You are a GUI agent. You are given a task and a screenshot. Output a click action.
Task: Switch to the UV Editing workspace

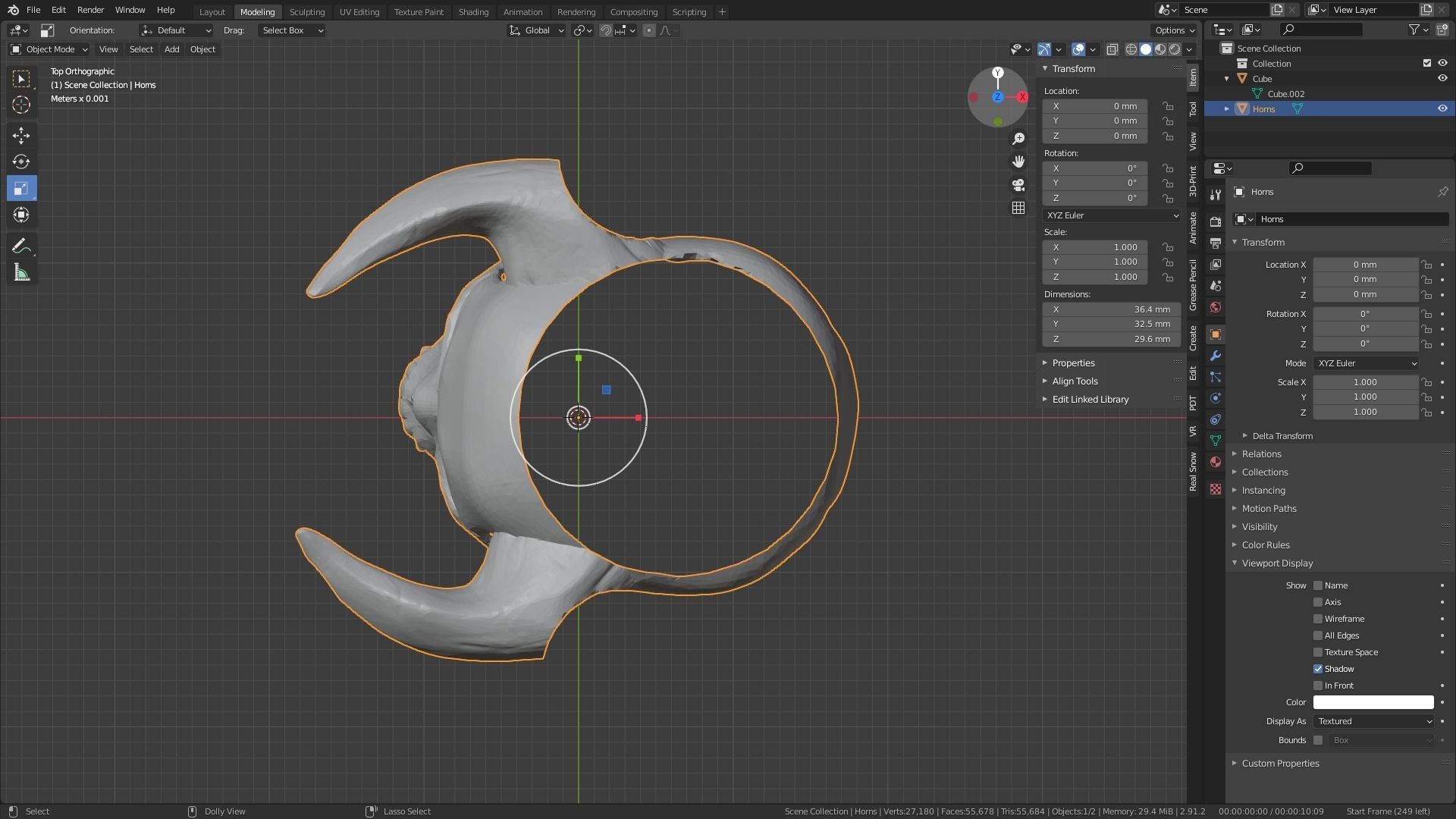point(359,11)
